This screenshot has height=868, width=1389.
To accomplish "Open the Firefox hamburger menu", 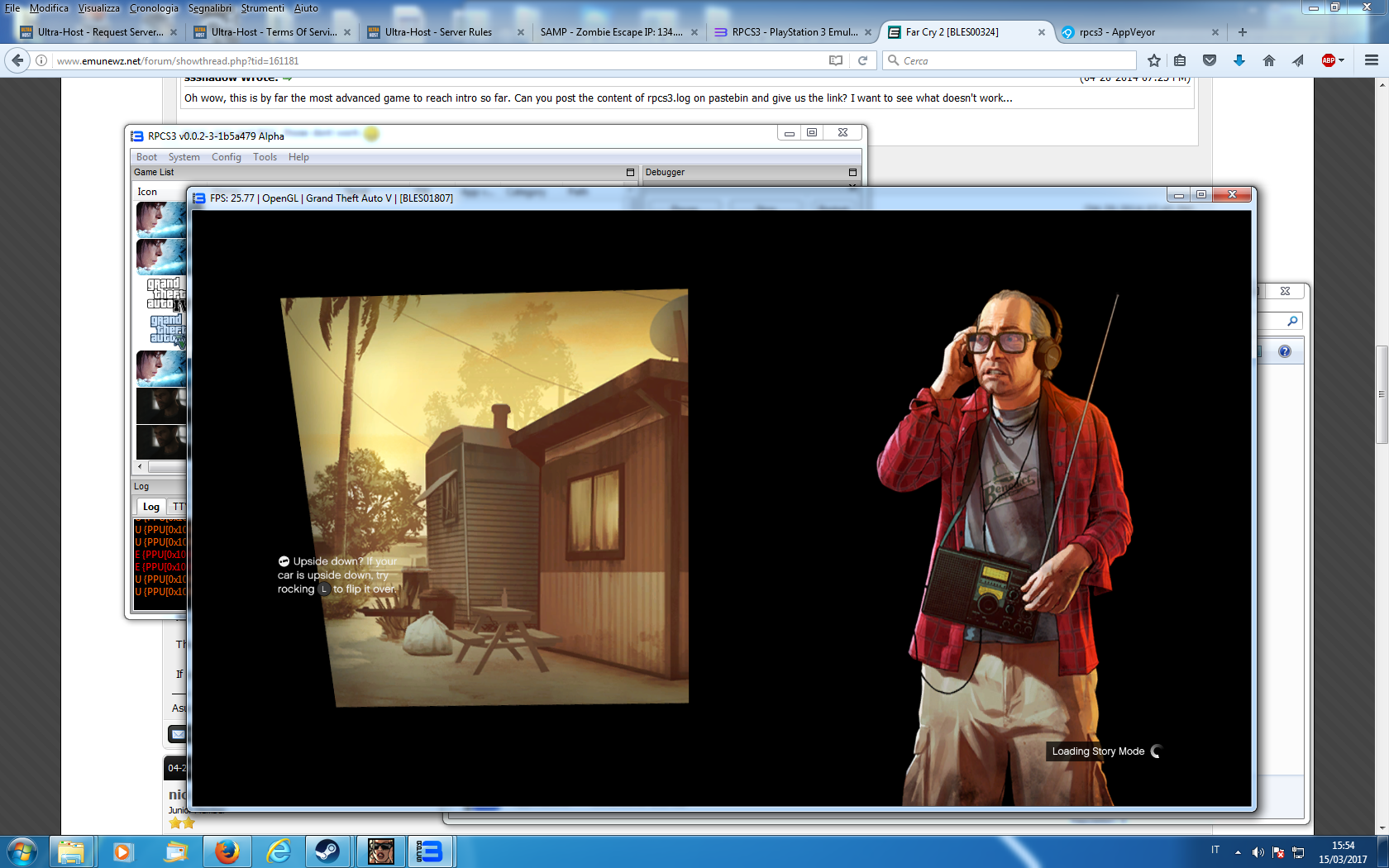I will (1372, 60).
